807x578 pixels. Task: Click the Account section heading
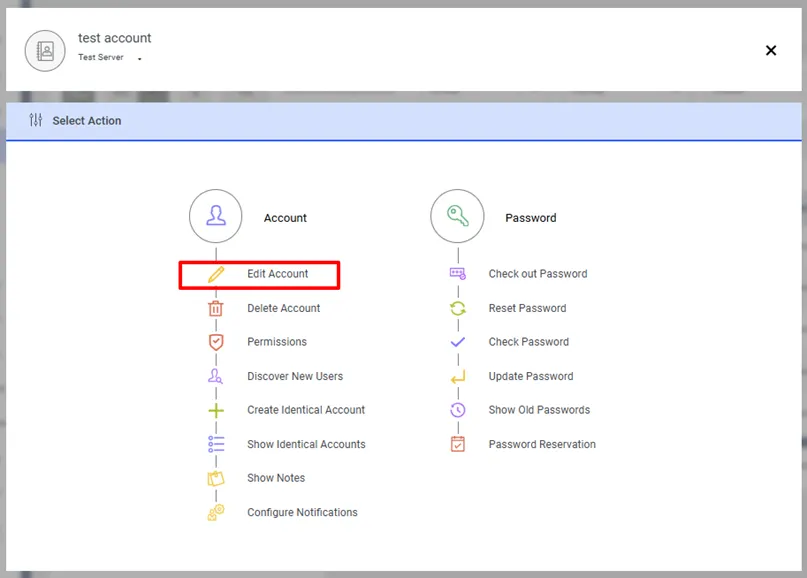click(x=285, y=218)
